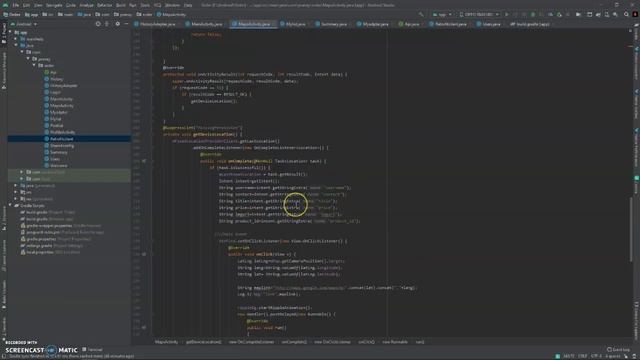
Task: Expand the java (generated) folder
Action: pyautogui.click(x=16, y=185)
